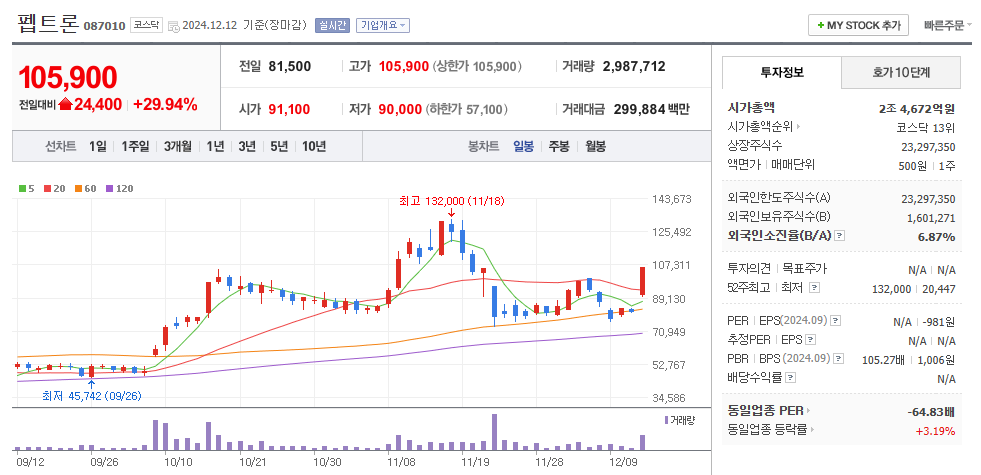Click the purple 120-day moving average legend
This screenshot has height=475, width=981.
(119, 188)
